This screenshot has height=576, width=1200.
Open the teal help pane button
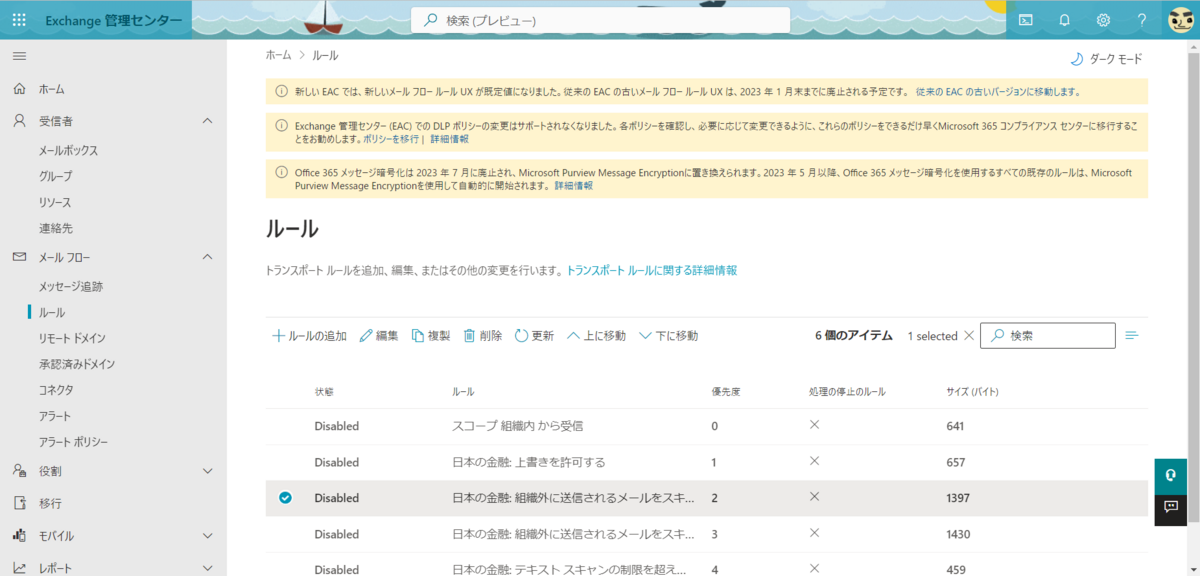tap(1170, 476)
